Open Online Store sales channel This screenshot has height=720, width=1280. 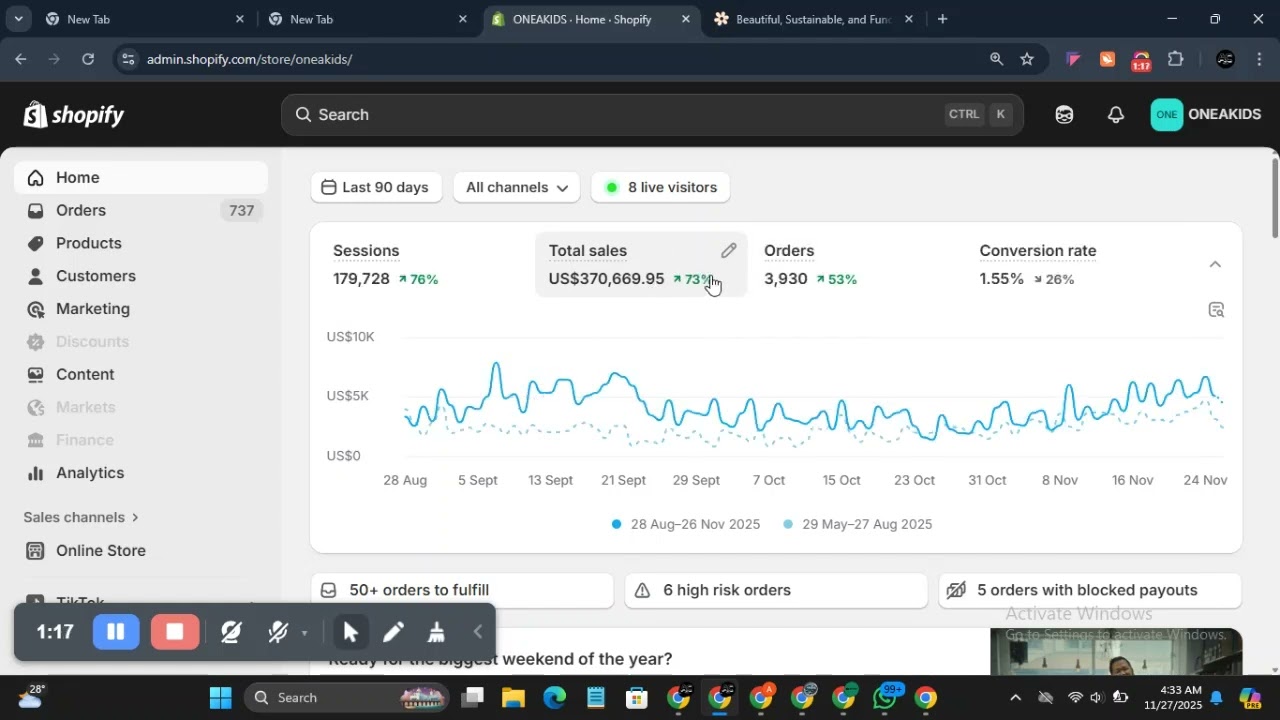[x=140, y=550]
